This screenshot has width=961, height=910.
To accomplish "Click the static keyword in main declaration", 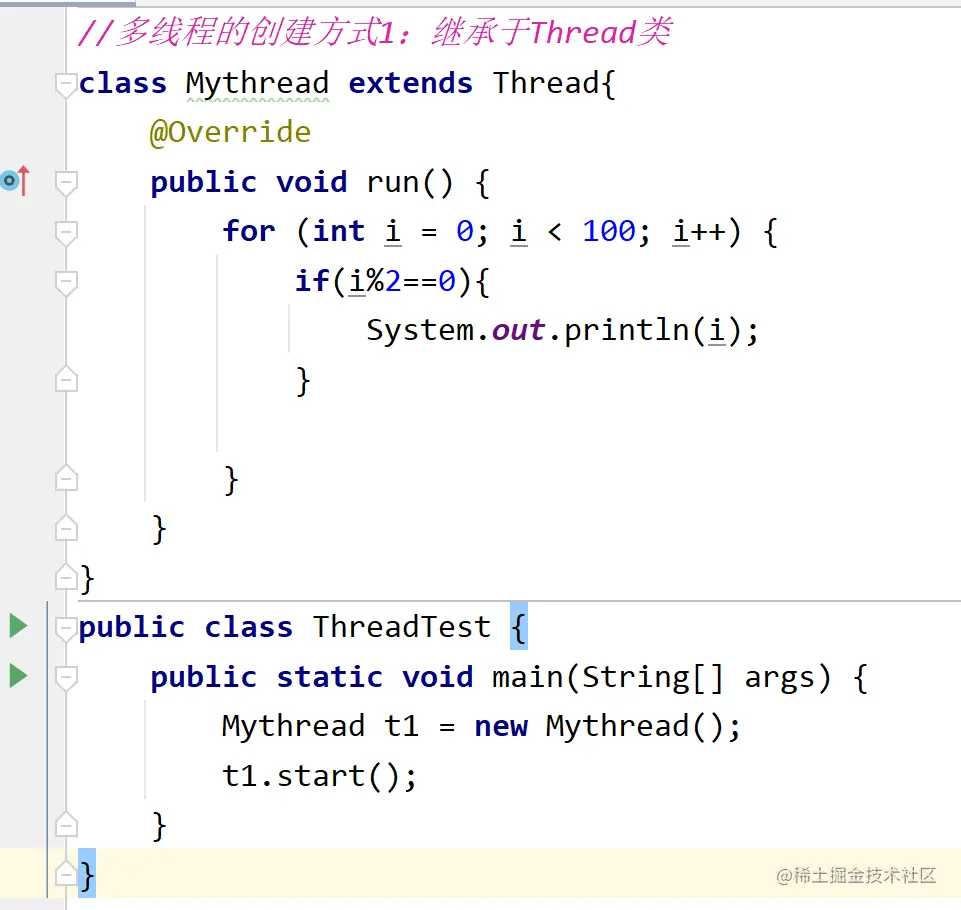I will [x=330, y=677].
